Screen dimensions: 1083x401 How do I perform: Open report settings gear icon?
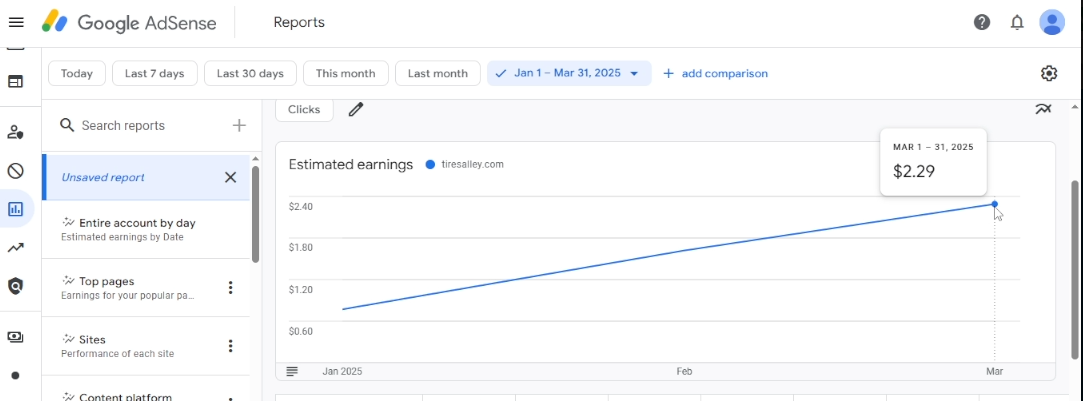point(1048,73)
